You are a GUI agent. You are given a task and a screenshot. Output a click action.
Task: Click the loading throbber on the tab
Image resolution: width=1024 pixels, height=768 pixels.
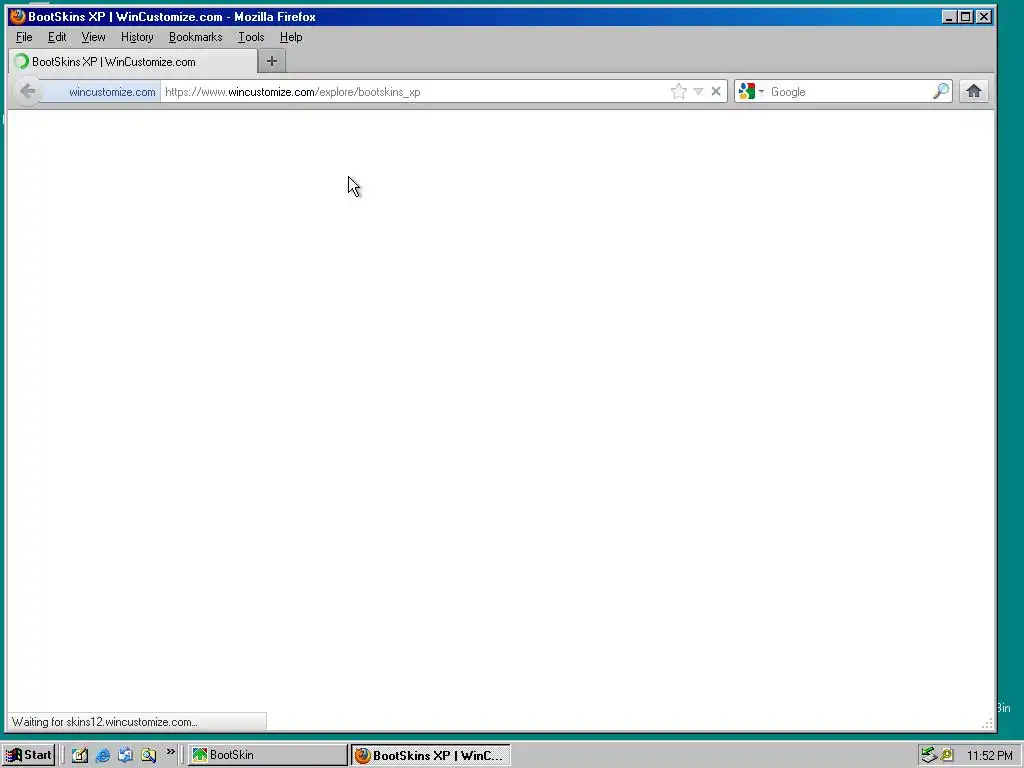pos(22,61)
